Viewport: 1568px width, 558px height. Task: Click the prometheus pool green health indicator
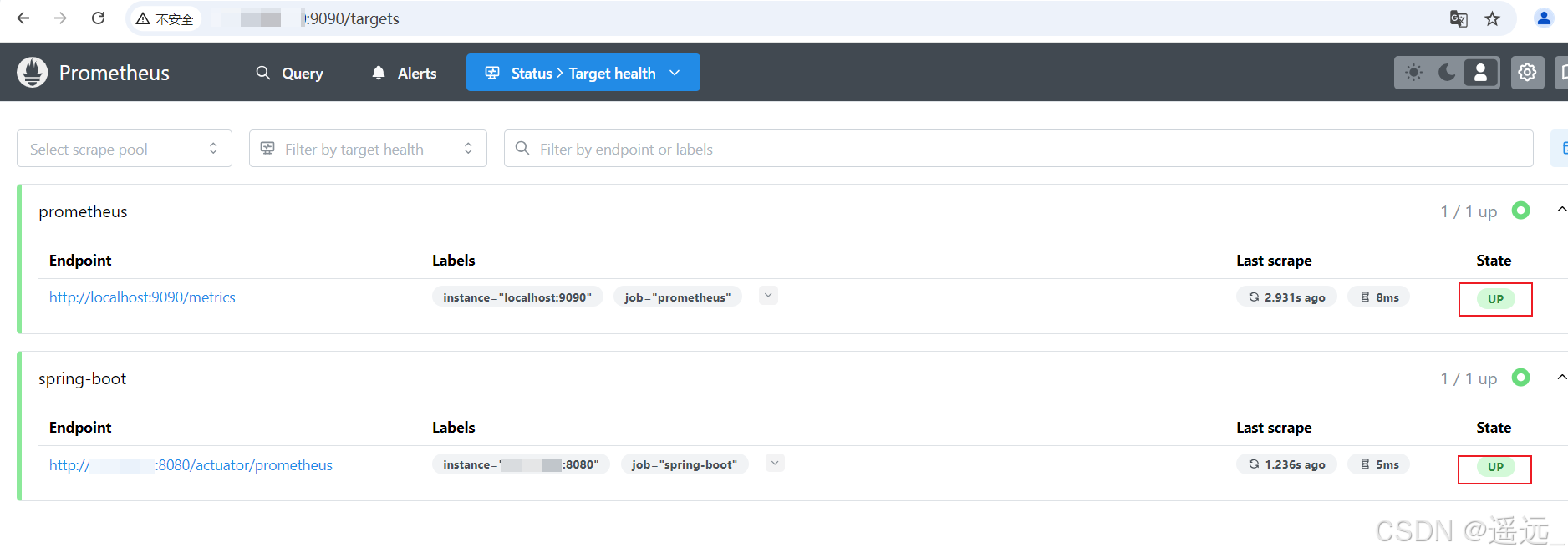pos(1521,211)
